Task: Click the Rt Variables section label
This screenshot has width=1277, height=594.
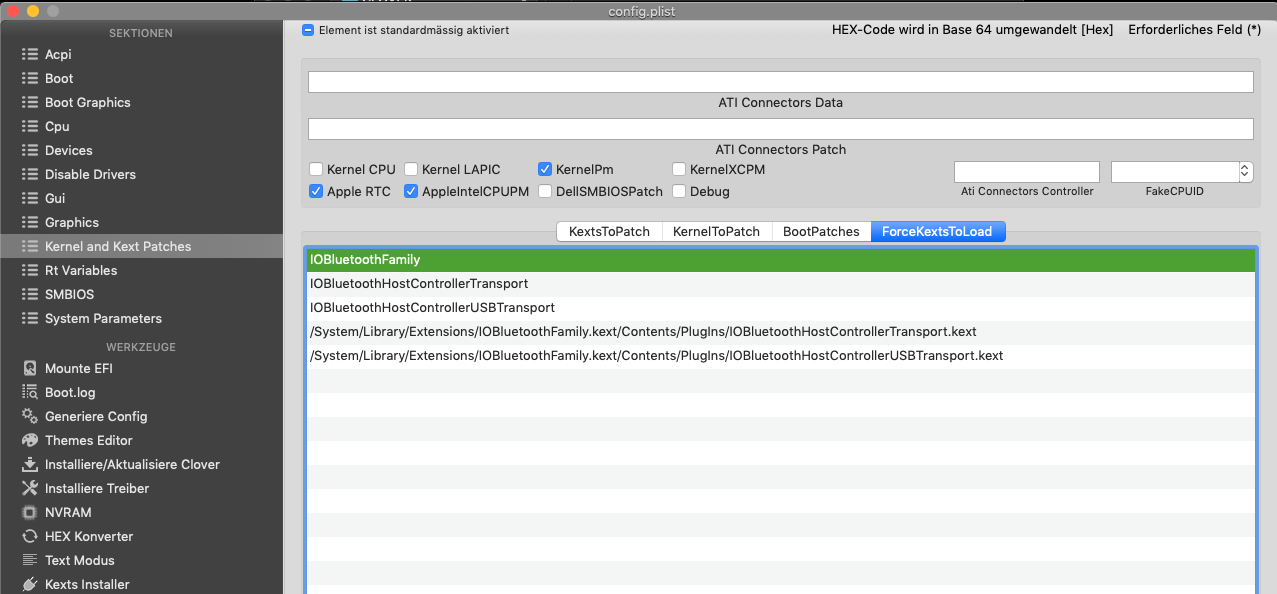Action: (x=81, y=270)
